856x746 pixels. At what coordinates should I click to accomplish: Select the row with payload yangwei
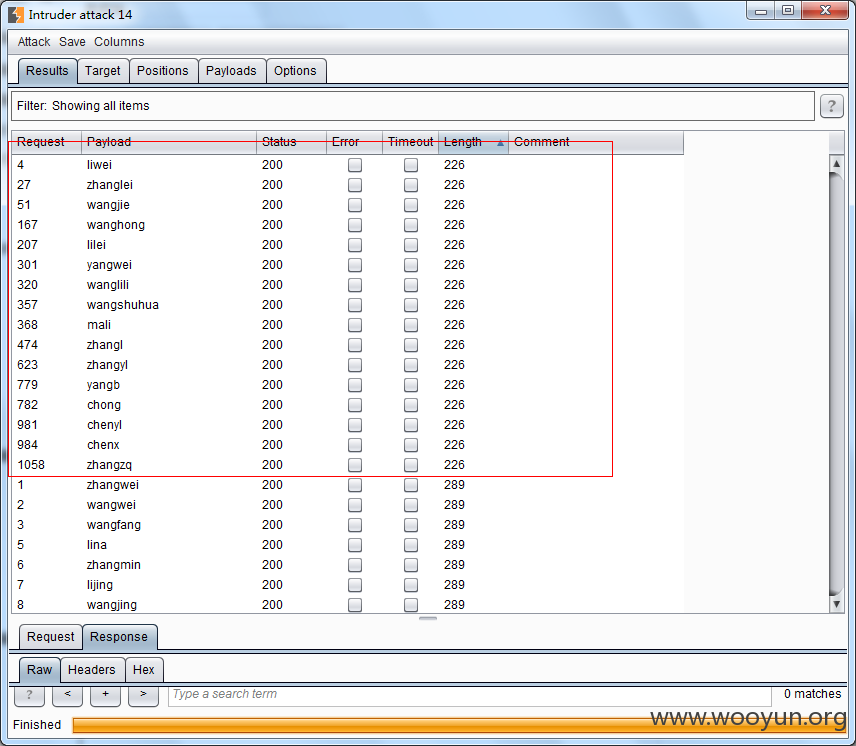[x=347, y=265]
